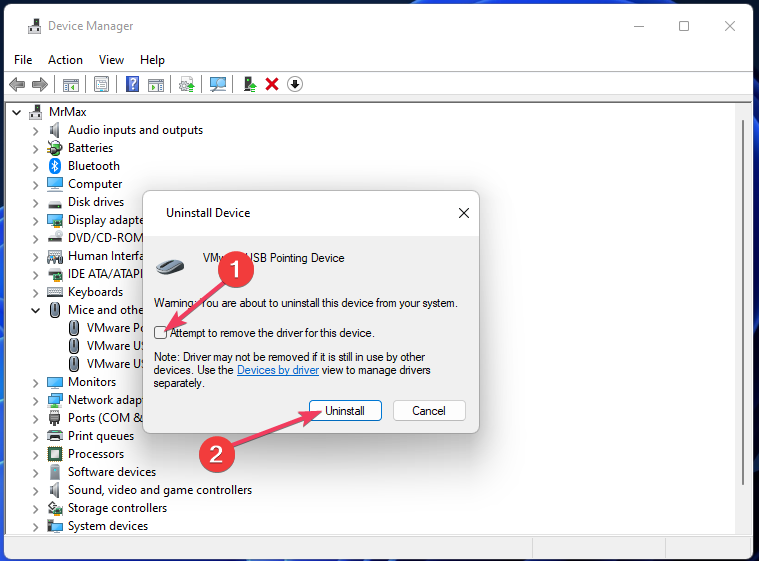
Task: Expand Audio inputs and outputs
Action: point(35,131)
